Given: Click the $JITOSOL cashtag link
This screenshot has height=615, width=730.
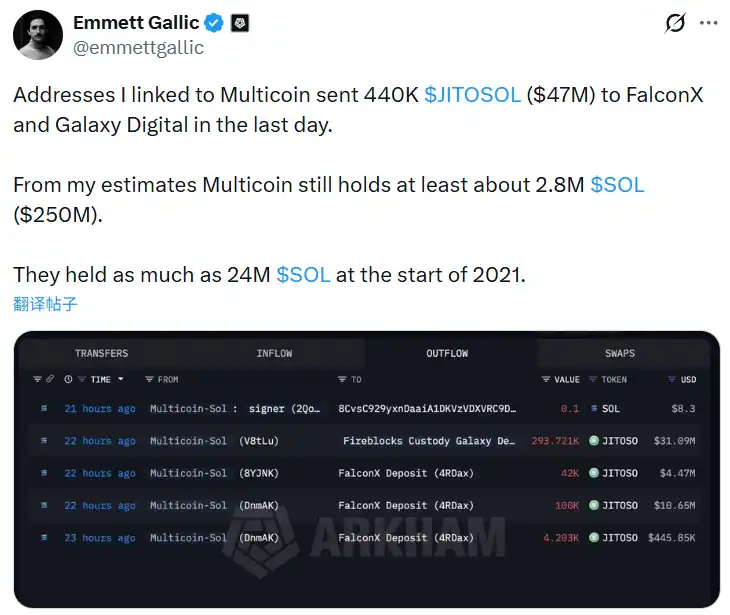Looking at the screenshot, I should pos(472,95).
